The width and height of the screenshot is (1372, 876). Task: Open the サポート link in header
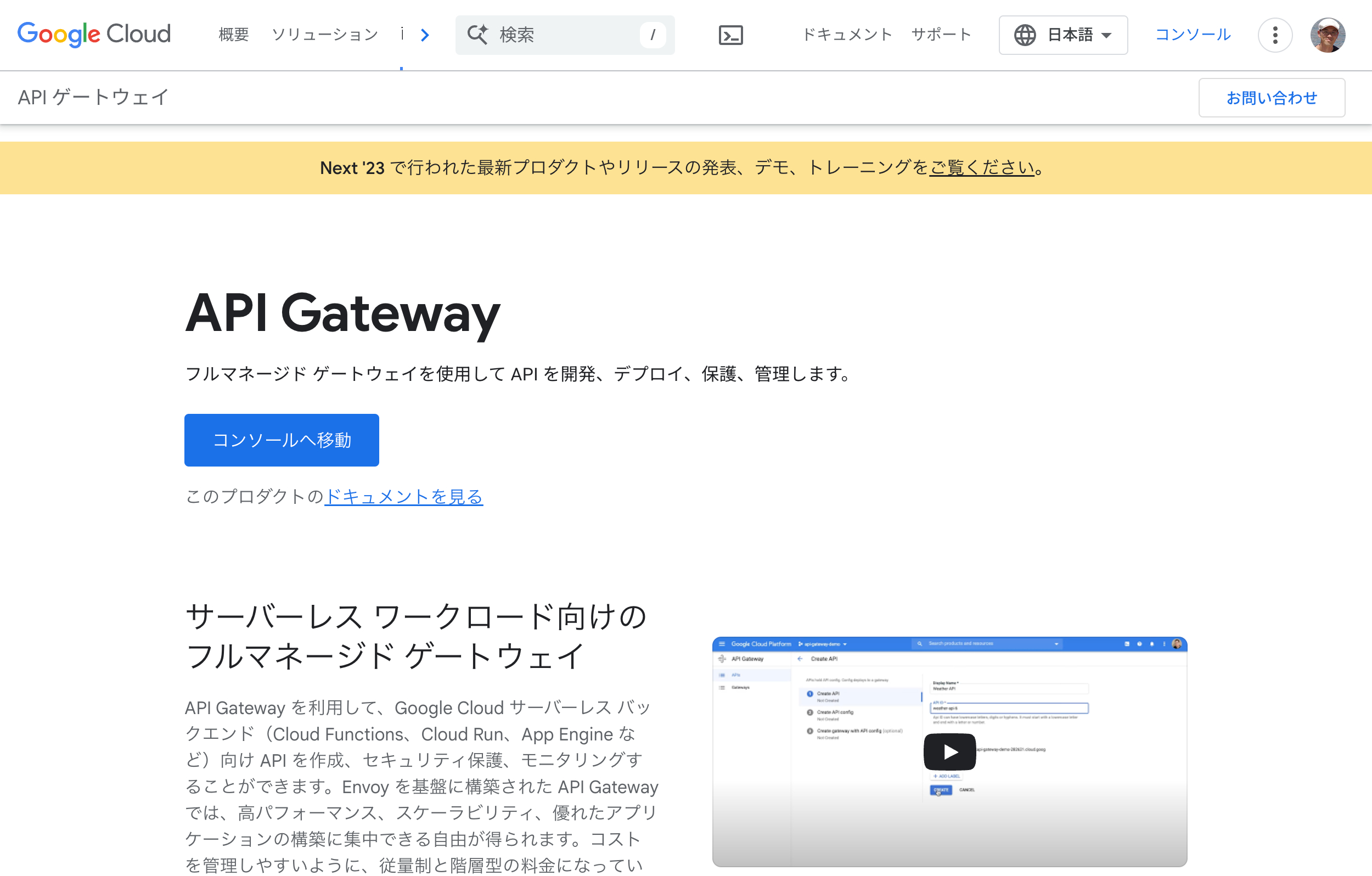(x=941, y=35)
